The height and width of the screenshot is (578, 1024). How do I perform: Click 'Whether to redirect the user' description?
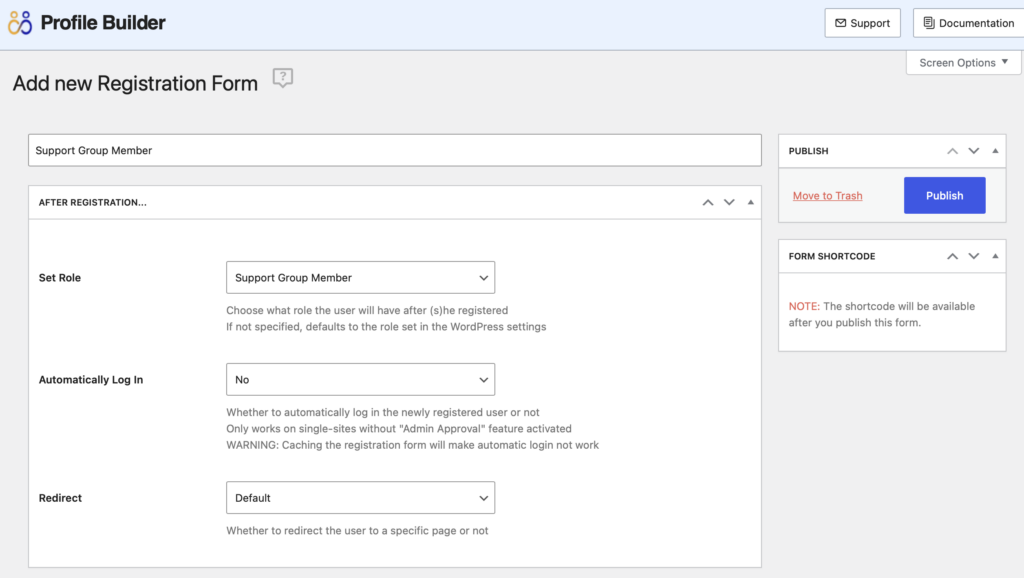click(357, 530)
